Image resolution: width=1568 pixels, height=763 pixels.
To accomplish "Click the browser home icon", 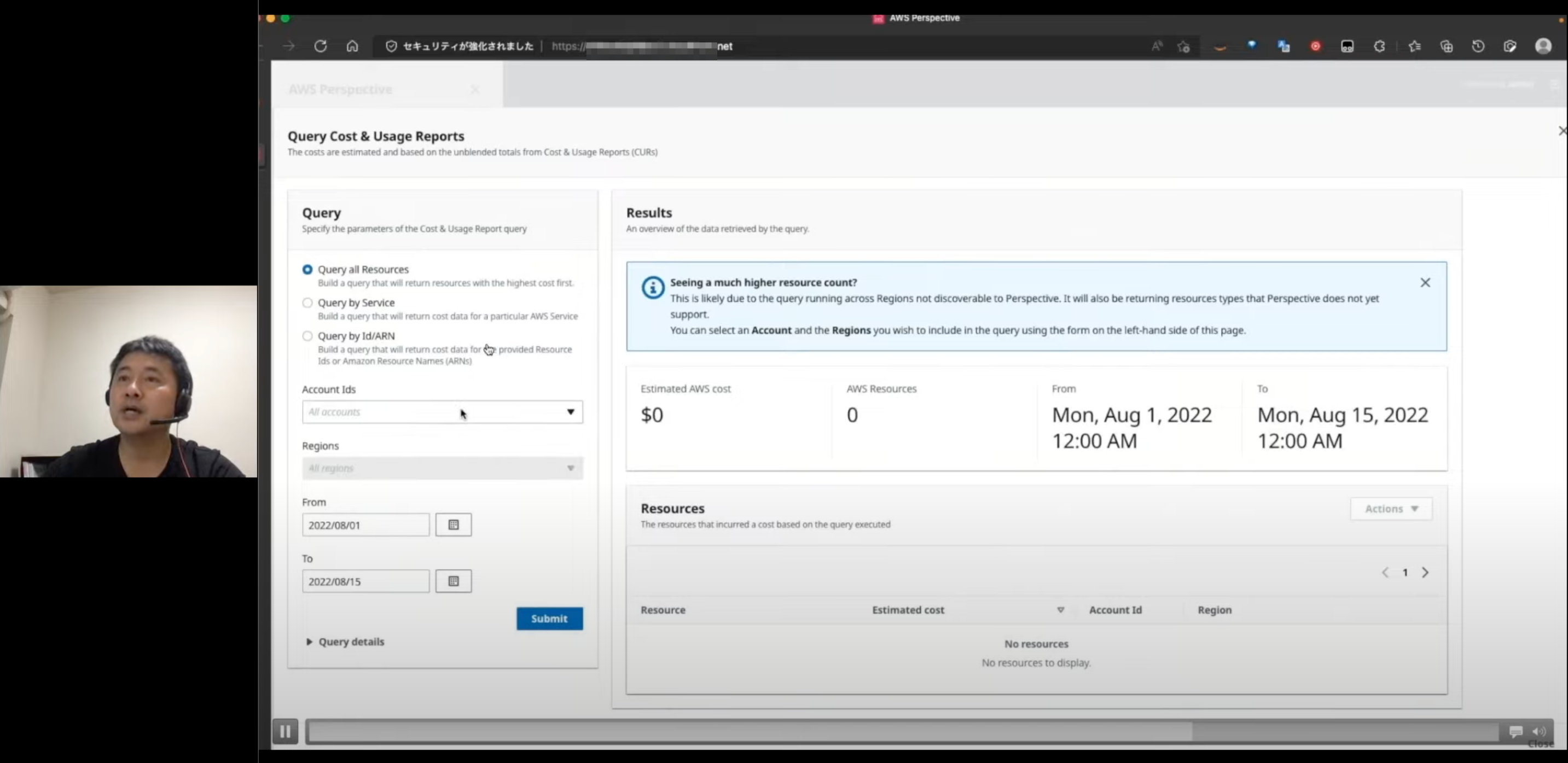I will pos(352,46).
